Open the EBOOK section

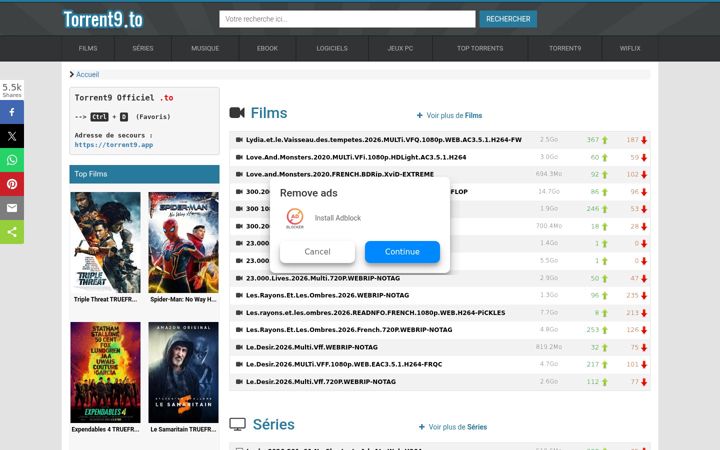click(267, 48)
